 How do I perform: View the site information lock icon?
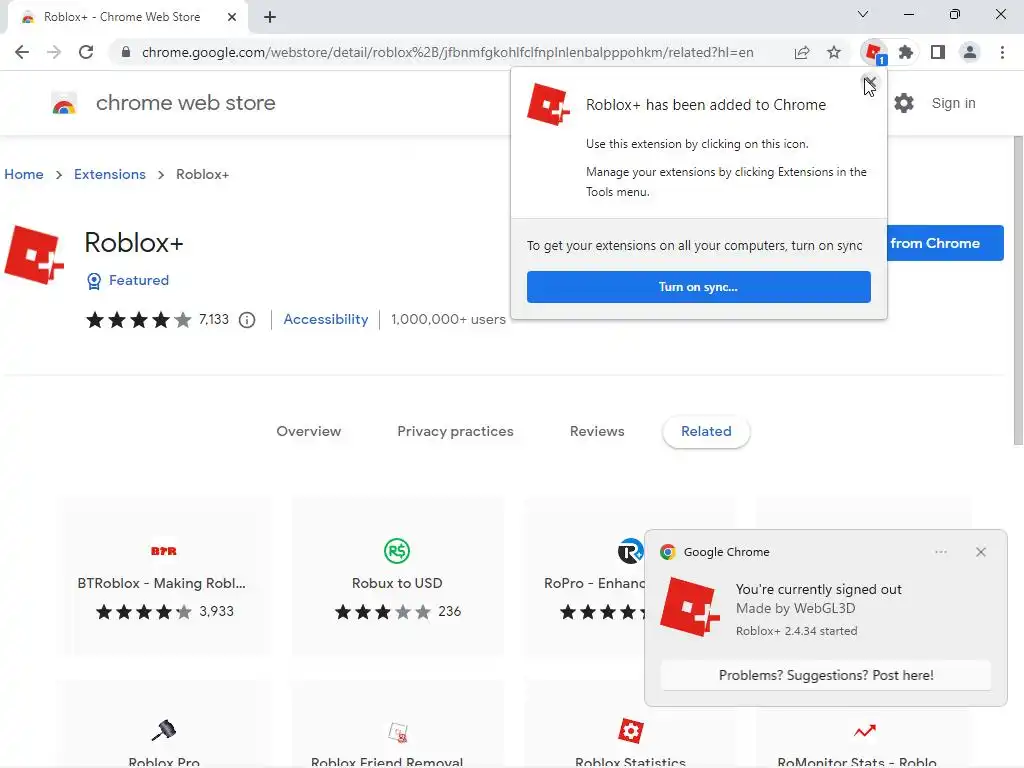click(126, 52)
